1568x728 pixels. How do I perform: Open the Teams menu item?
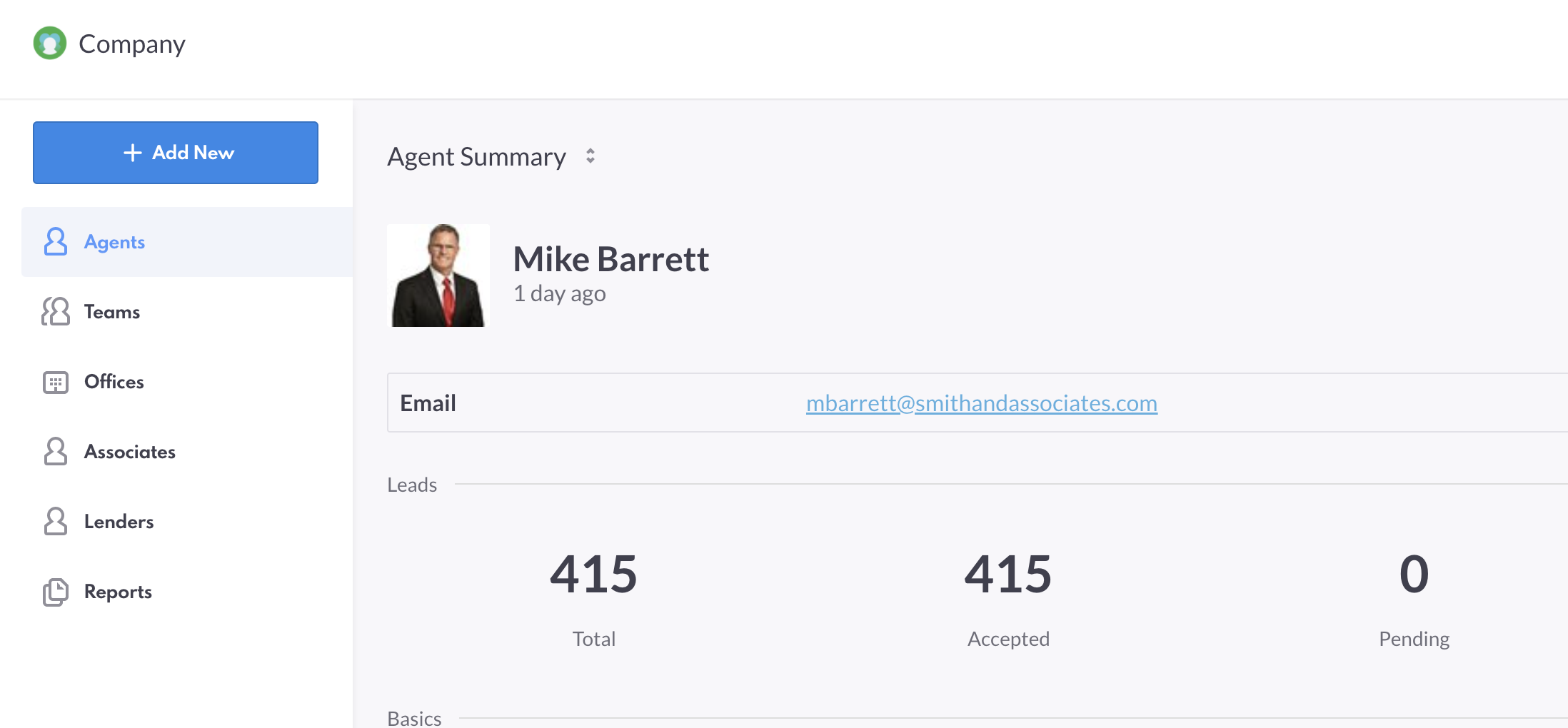click(x=112, y=312)
